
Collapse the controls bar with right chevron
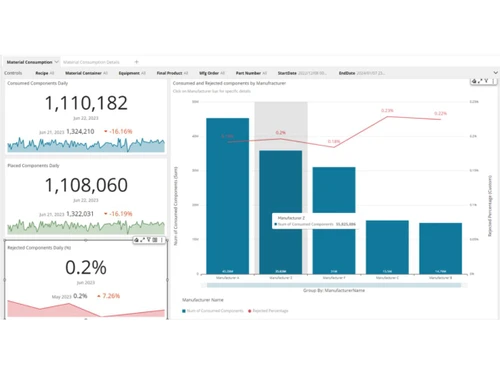495,73
